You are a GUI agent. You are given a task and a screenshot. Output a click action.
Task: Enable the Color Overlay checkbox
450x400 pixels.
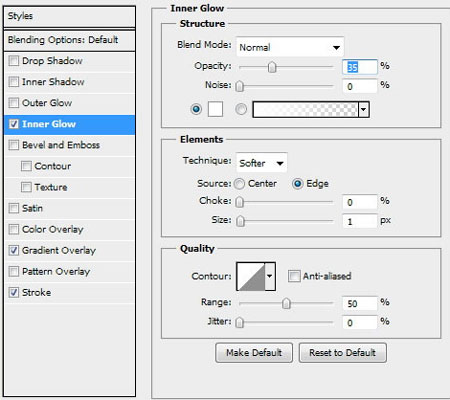(14, 230)
